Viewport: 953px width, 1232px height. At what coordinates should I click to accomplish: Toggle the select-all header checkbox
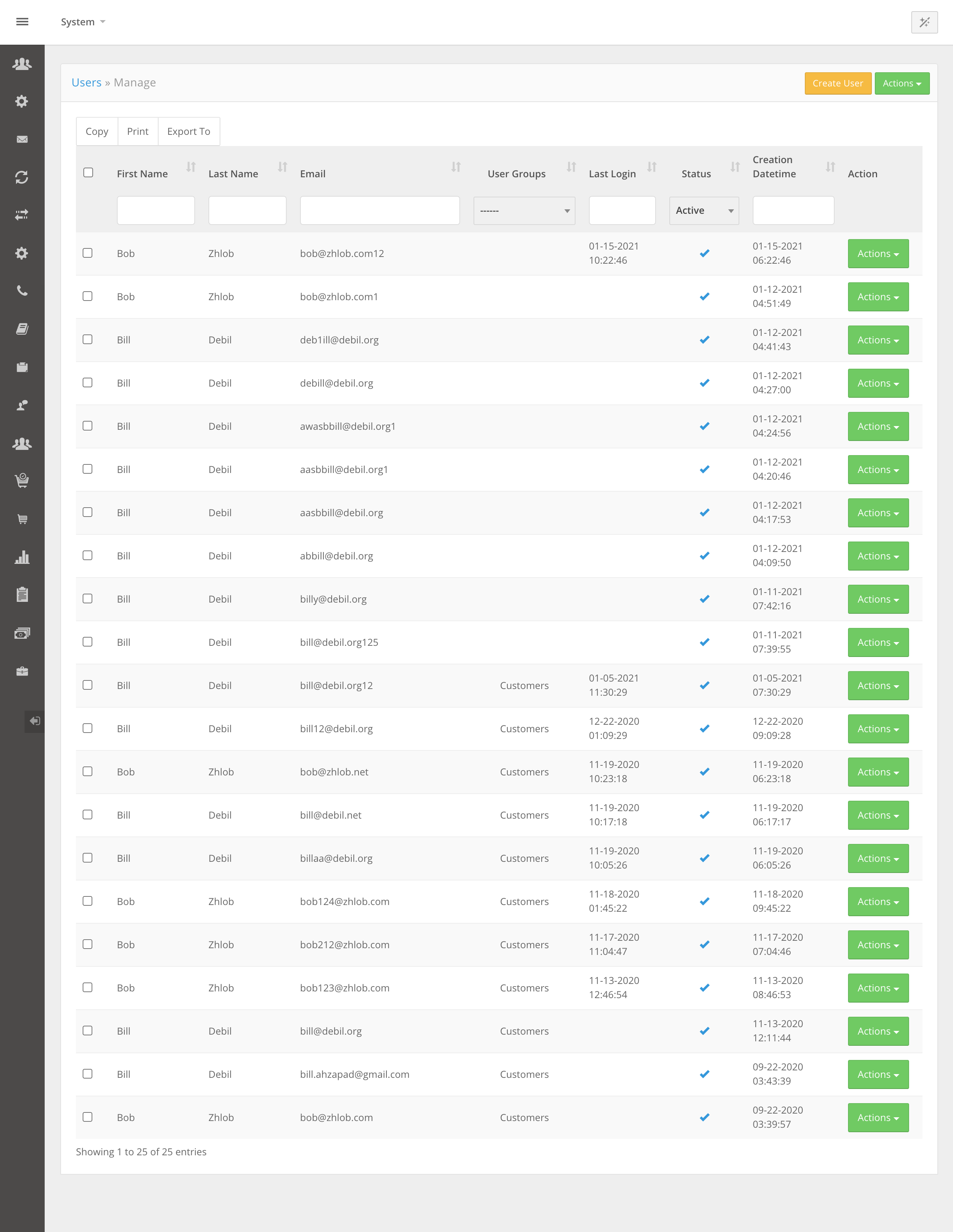[x=89, y=172]
